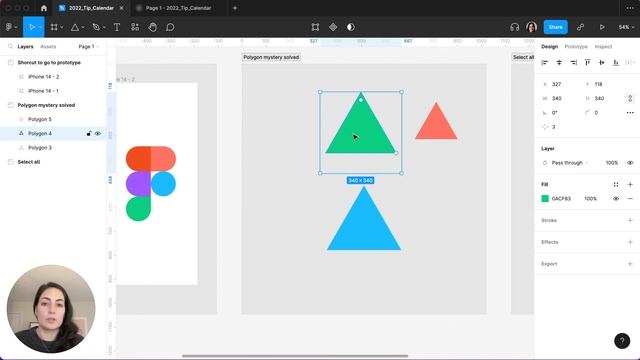Search layers with magnifier icon

(11, 47)
